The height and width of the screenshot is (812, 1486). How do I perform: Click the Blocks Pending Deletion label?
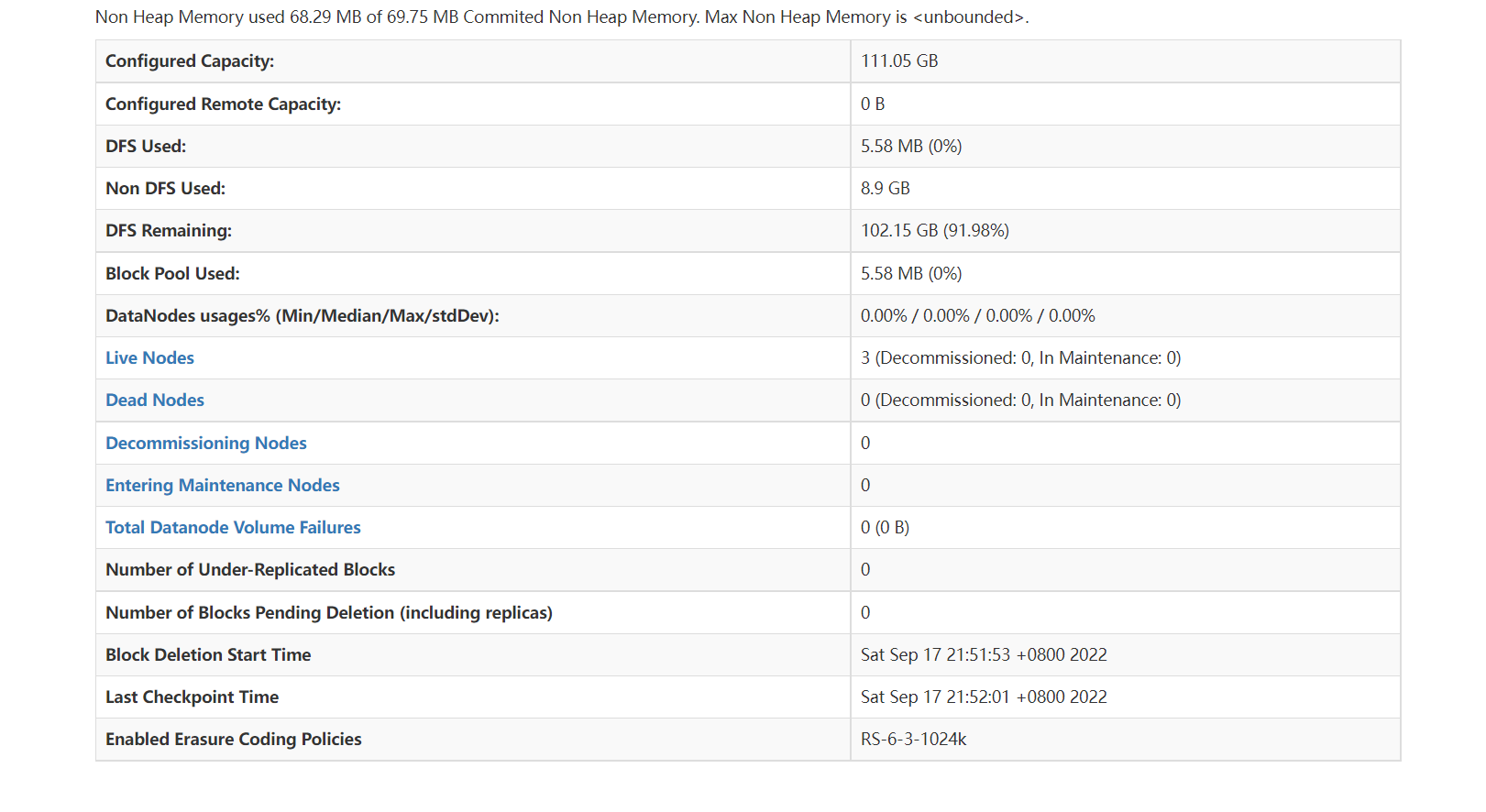(329, 613)
